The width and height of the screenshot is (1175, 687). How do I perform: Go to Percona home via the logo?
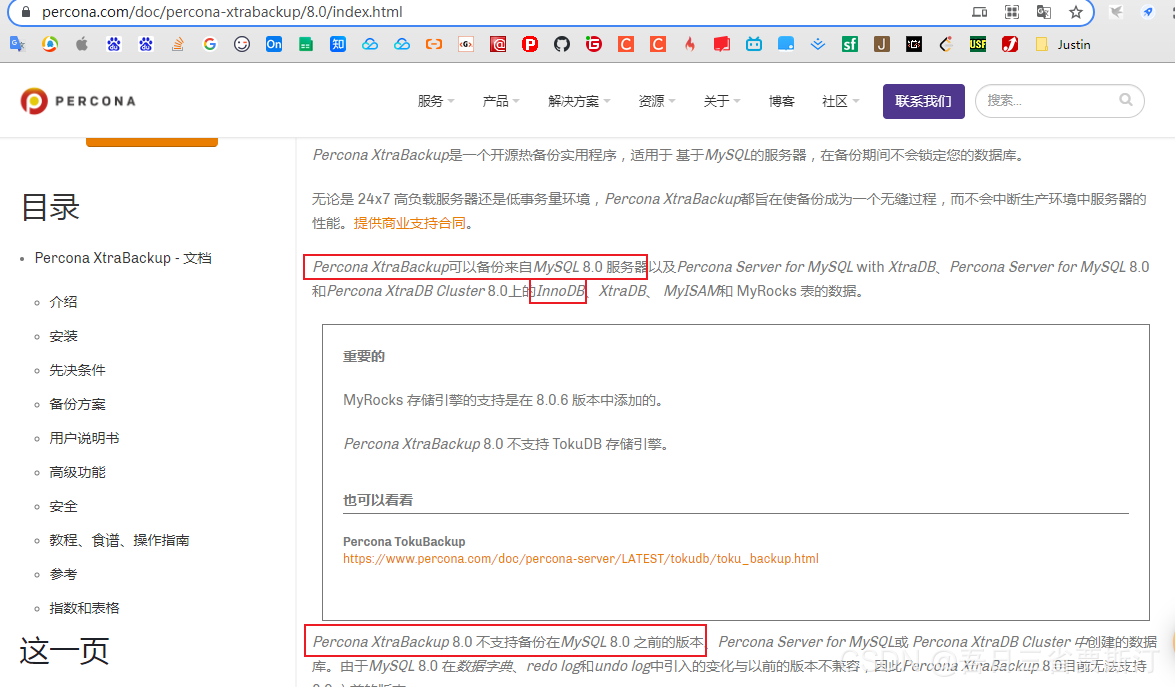78,101
